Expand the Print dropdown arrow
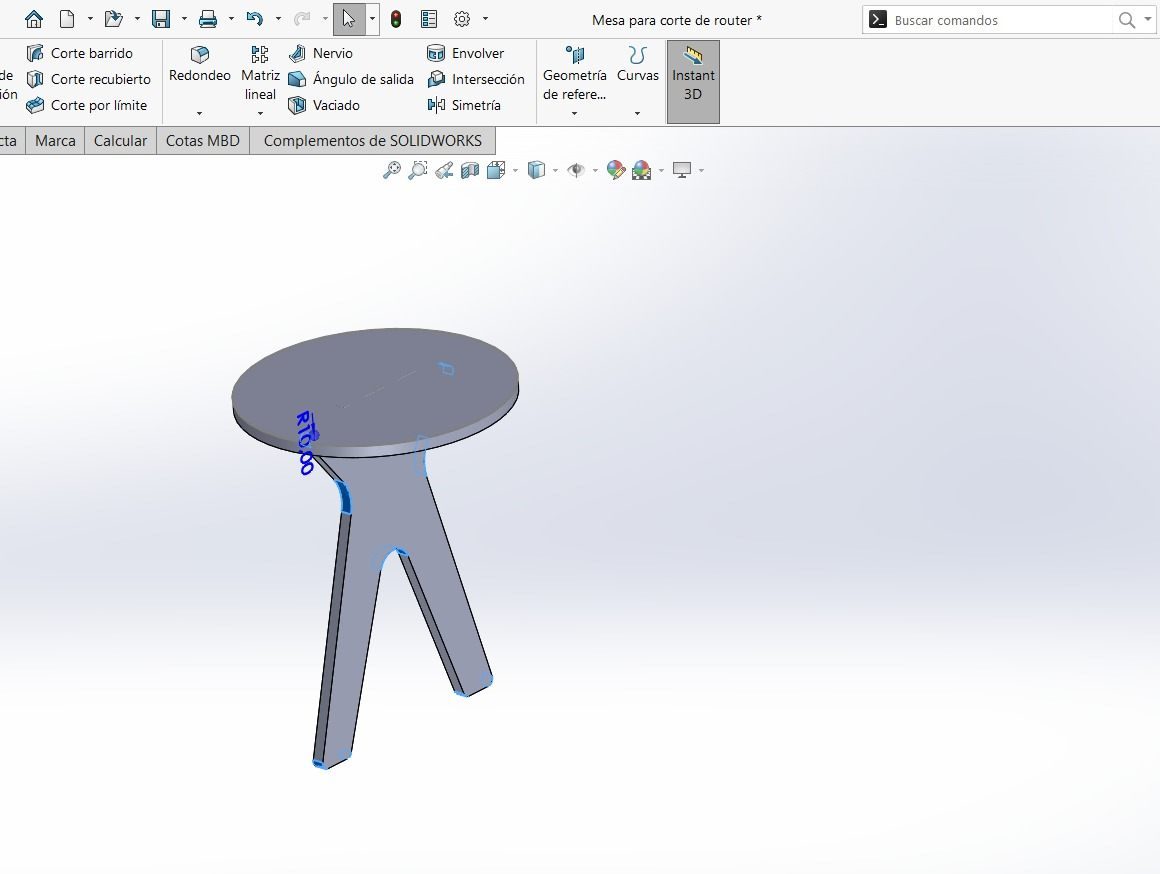This screenshot has height=874, width=1160. (231, 19)
